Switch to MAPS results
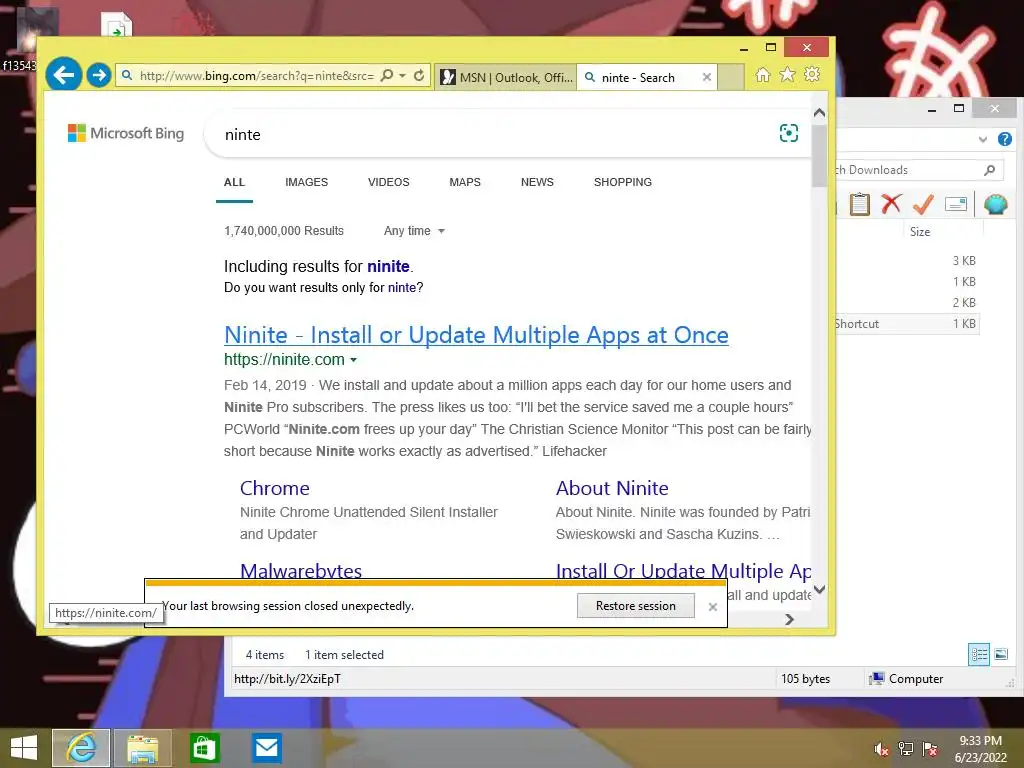The width and height of the screenshot is (1024, 768). pos(465,182)
